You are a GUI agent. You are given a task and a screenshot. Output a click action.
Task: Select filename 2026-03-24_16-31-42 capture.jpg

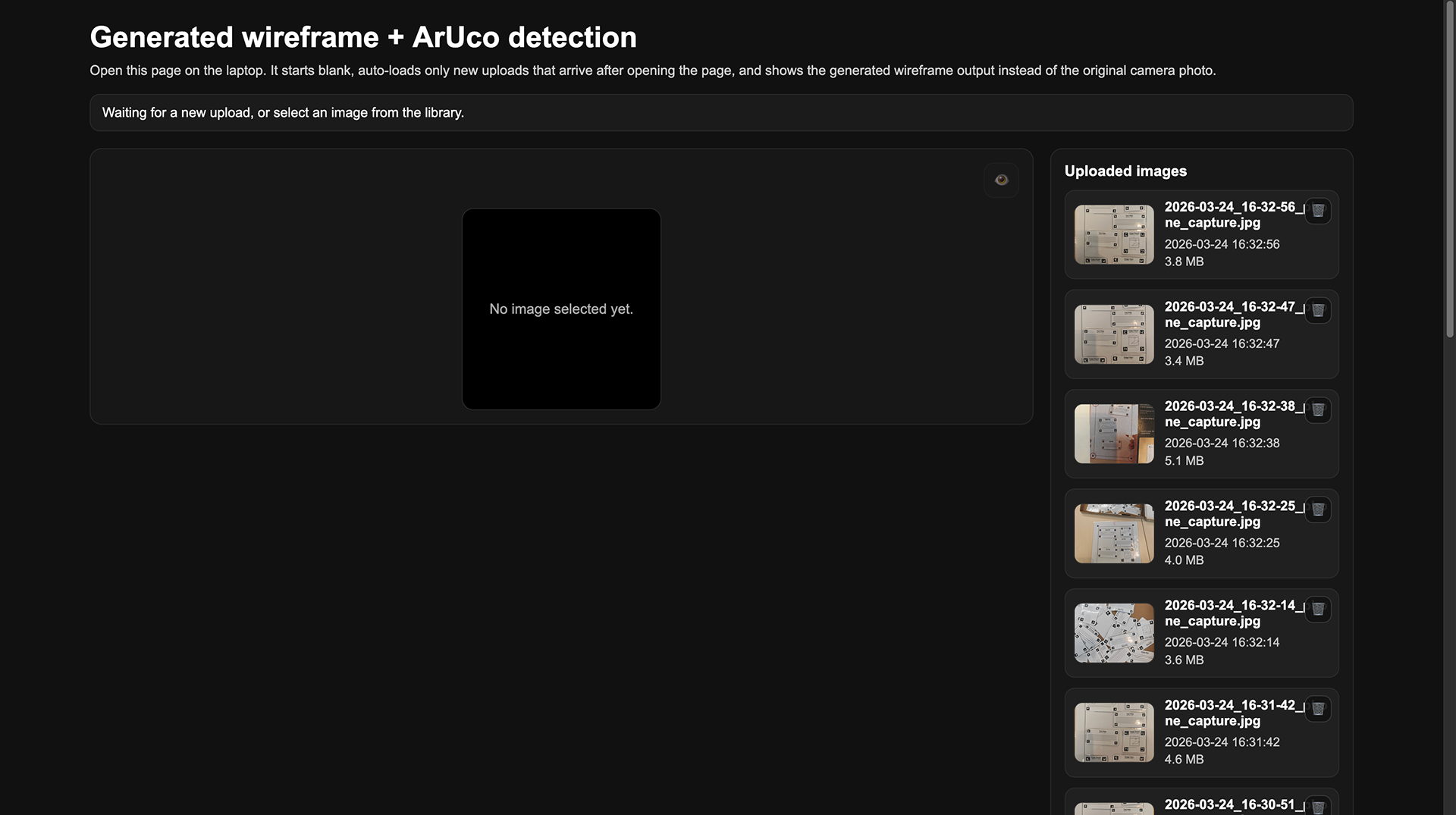(x=1235, y=713)
